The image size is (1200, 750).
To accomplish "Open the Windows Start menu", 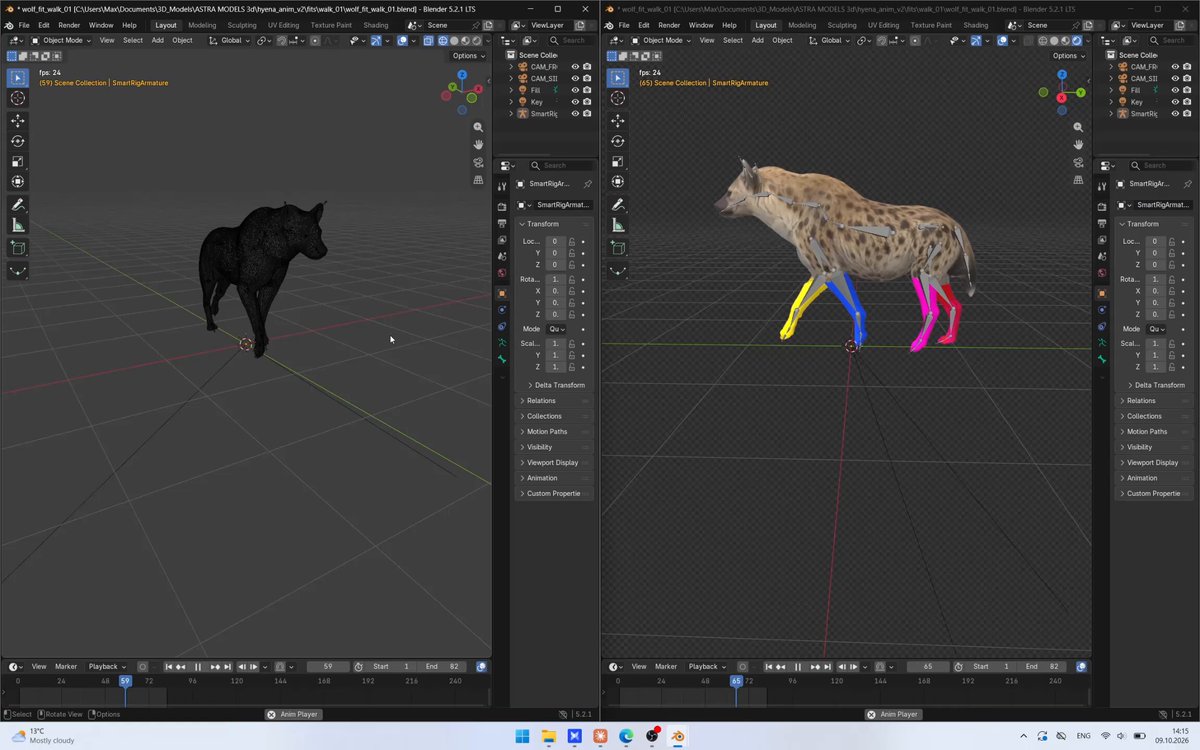I will point(522,737).
